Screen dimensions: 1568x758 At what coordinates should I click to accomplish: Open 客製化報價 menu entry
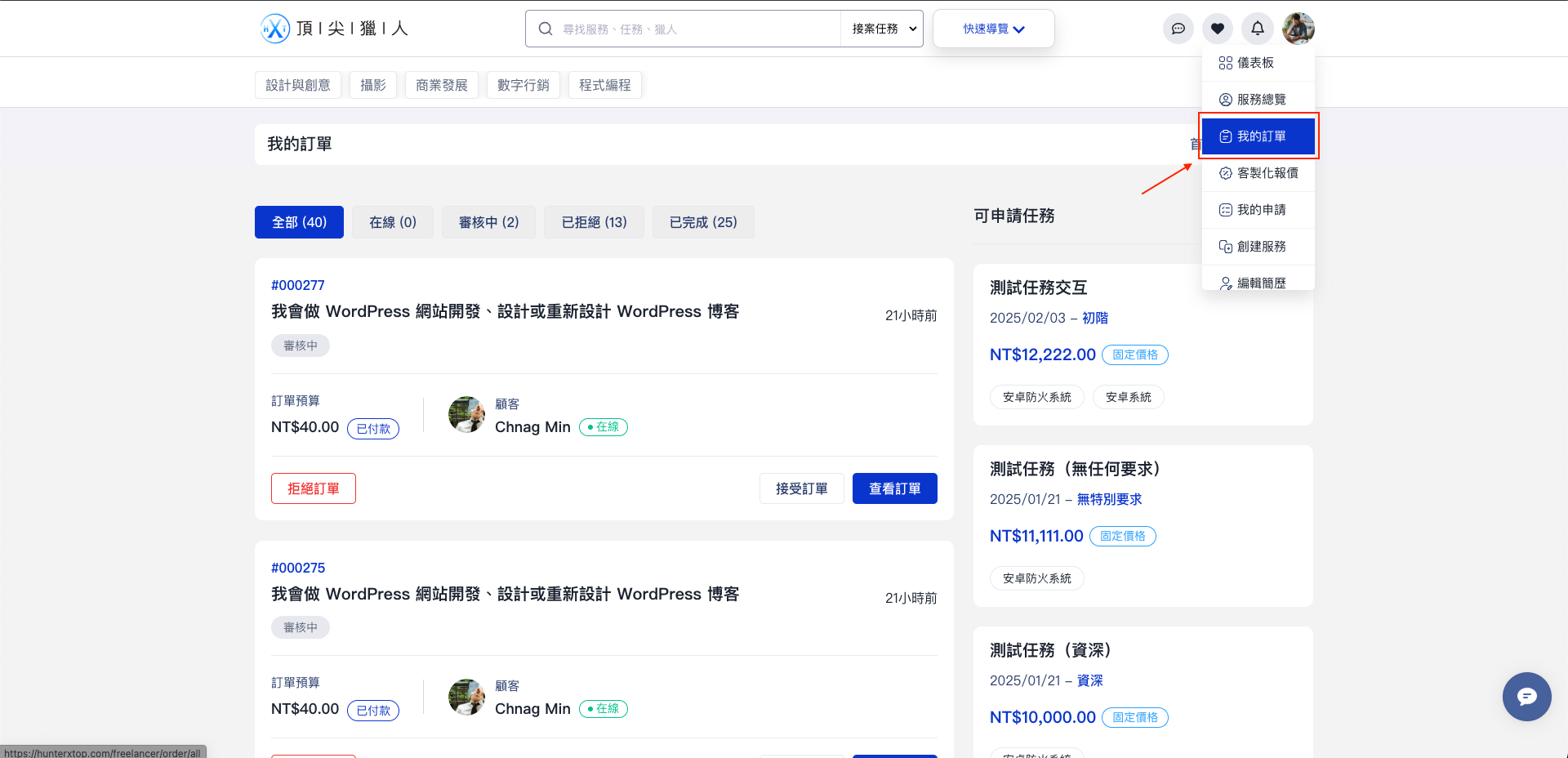1261,173
